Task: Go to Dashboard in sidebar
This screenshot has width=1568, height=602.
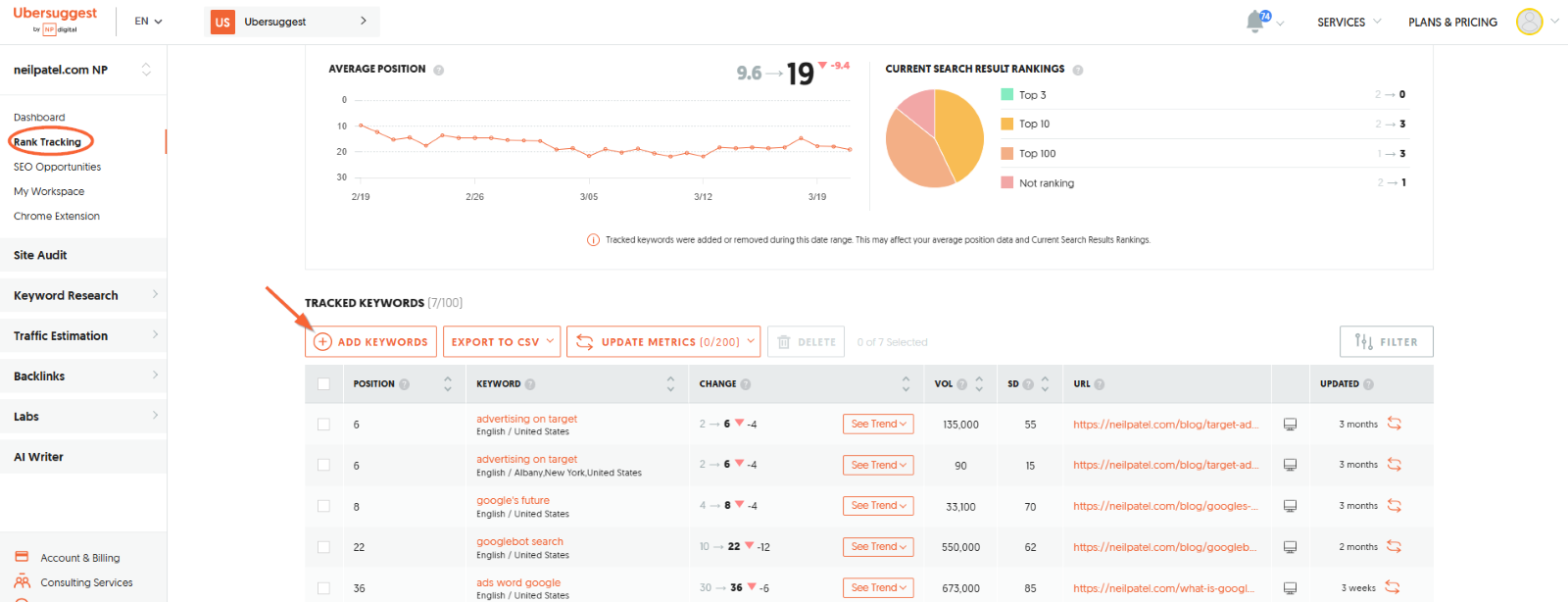Action: [x=39, y=118]
